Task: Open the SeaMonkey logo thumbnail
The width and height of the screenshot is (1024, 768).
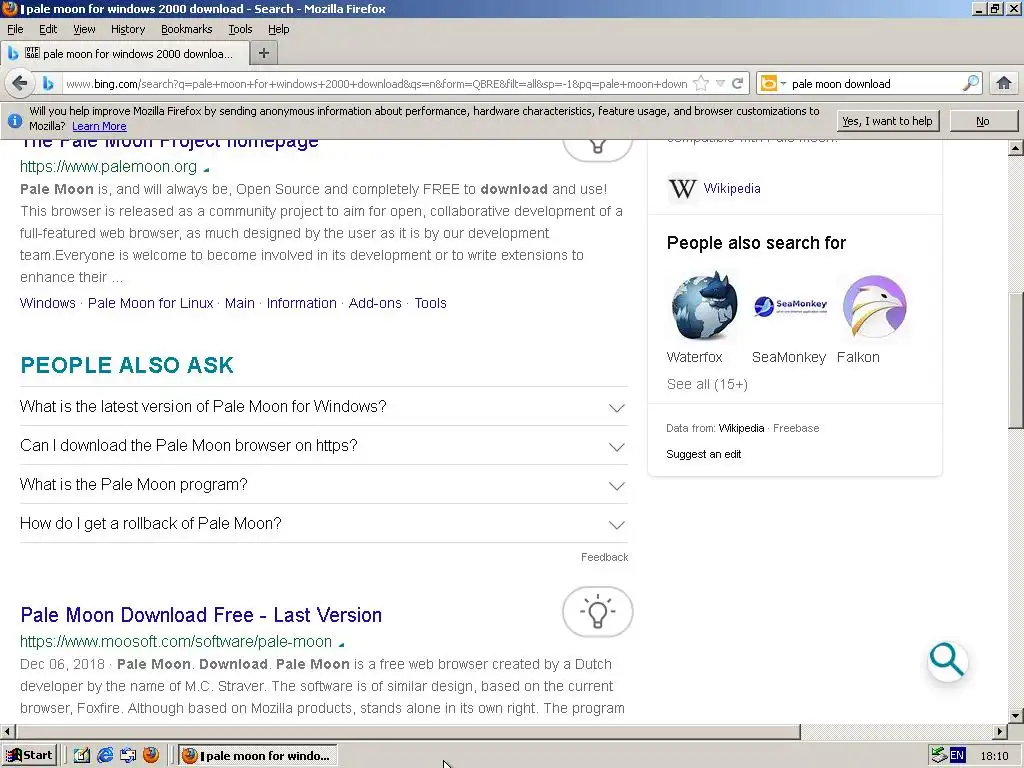Action: 790,306
